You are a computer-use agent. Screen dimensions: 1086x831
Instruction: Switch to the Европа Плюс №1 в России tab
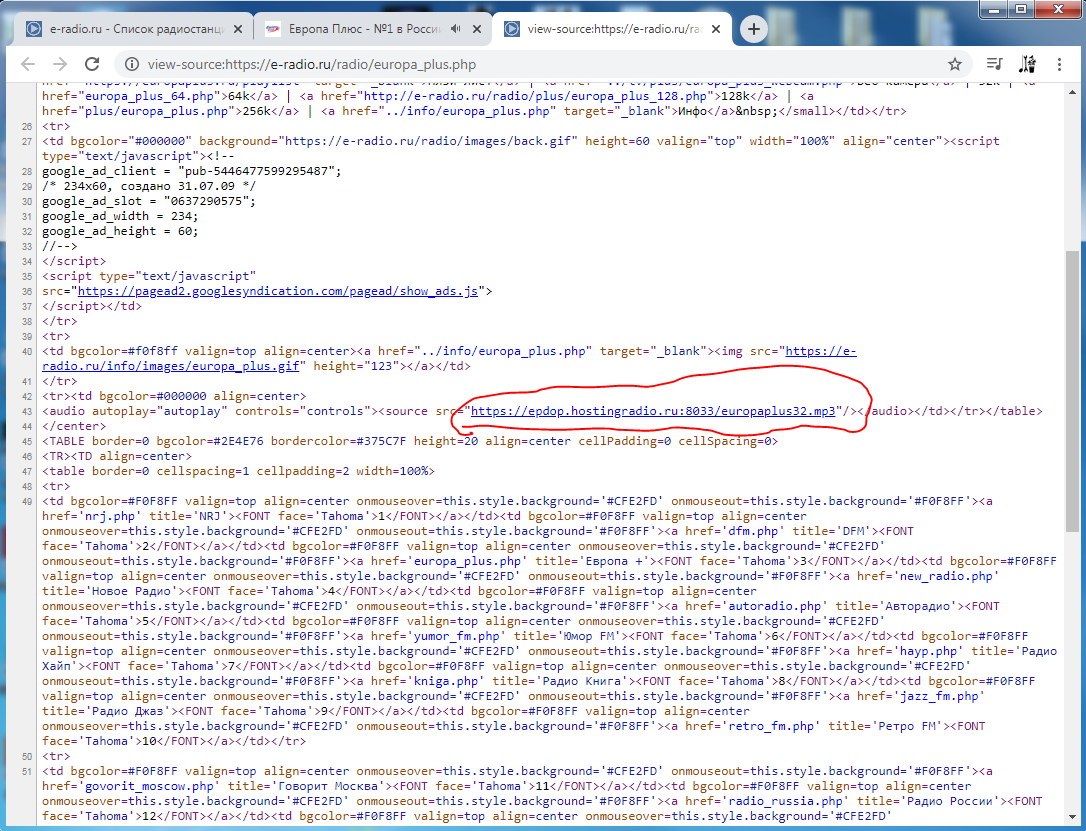tap(364, 29)
